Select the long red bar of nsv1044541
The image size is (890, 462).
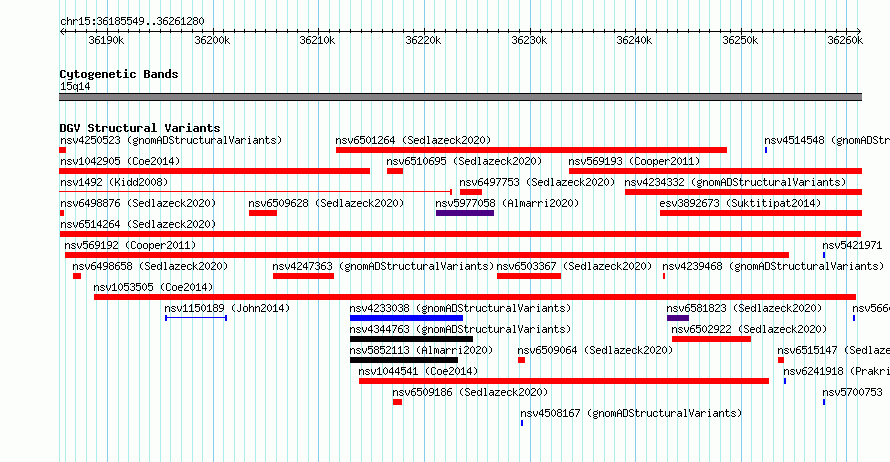[x=564, y=381]
